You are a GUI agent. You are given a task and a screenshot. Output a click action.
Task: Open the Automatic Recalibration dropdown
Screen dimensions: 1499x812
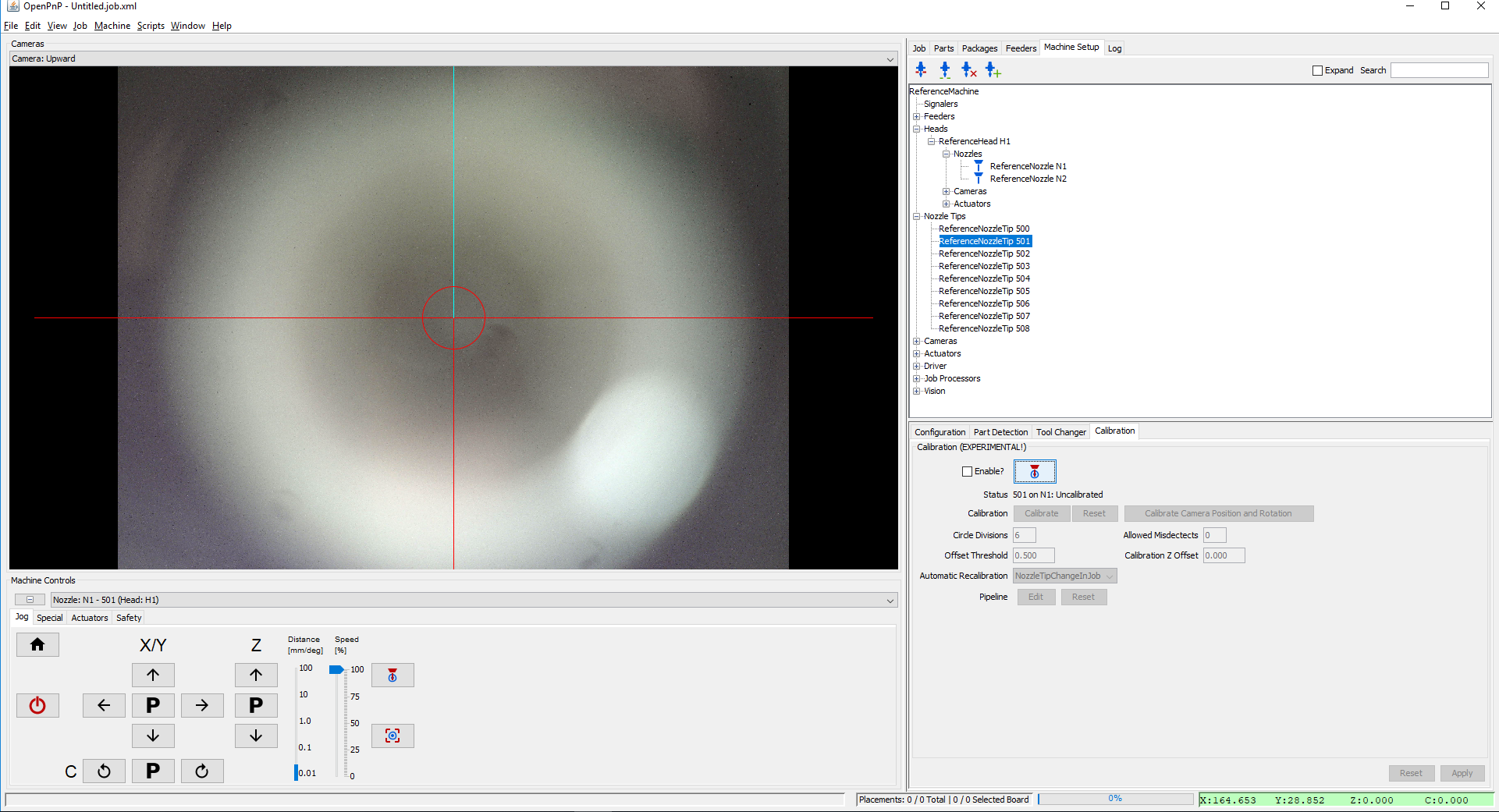pos(1111,576)
